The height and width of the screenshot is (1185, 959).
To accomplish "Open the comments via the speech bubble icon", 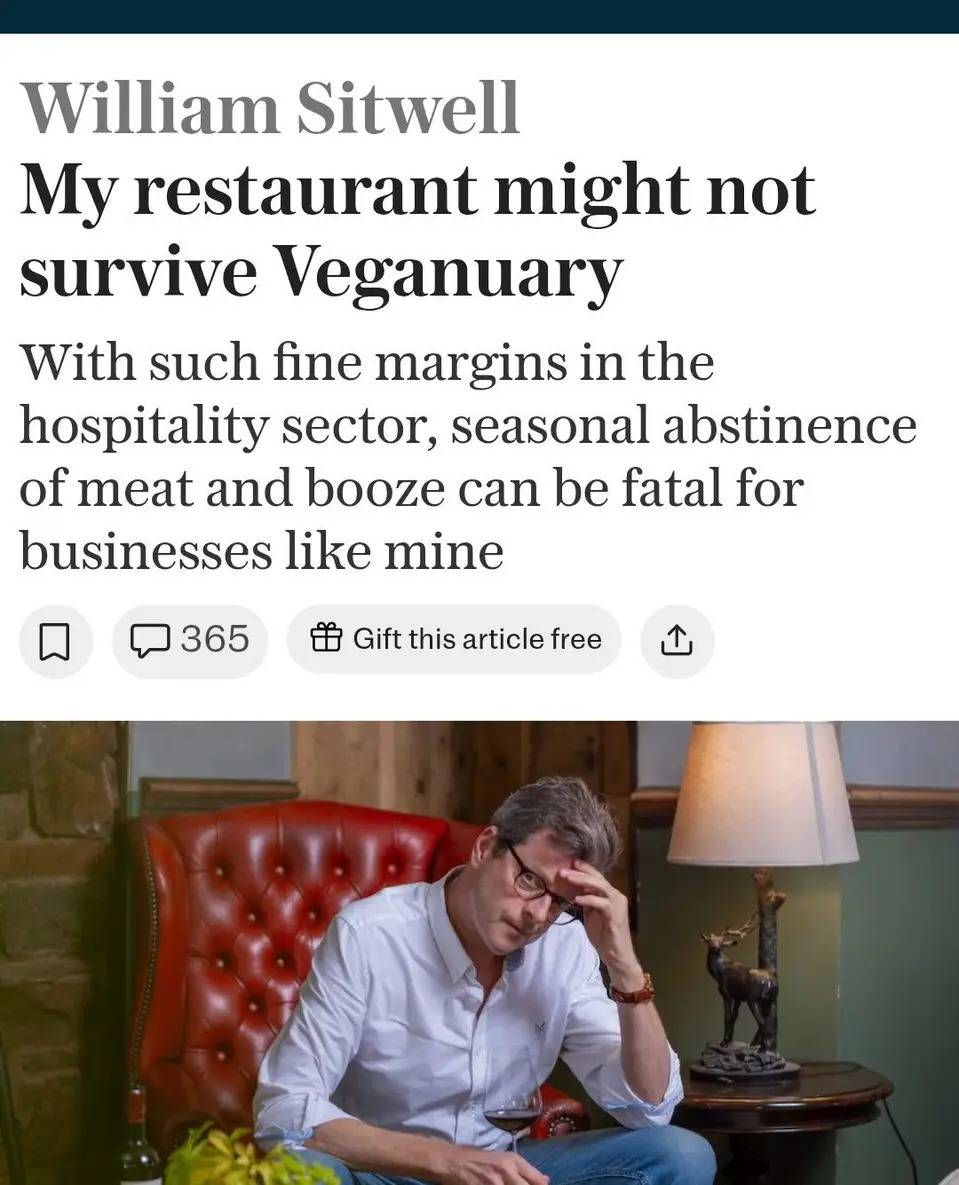I will [x=149, y=640].
